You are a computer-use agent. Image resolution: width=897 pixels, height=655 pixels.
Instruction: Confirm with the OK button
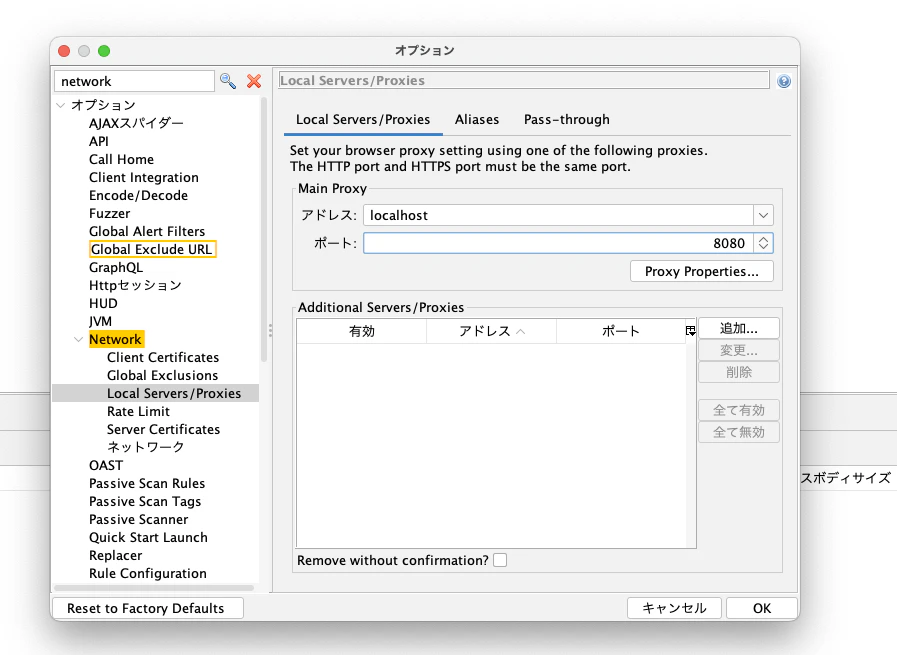(762, 608)
